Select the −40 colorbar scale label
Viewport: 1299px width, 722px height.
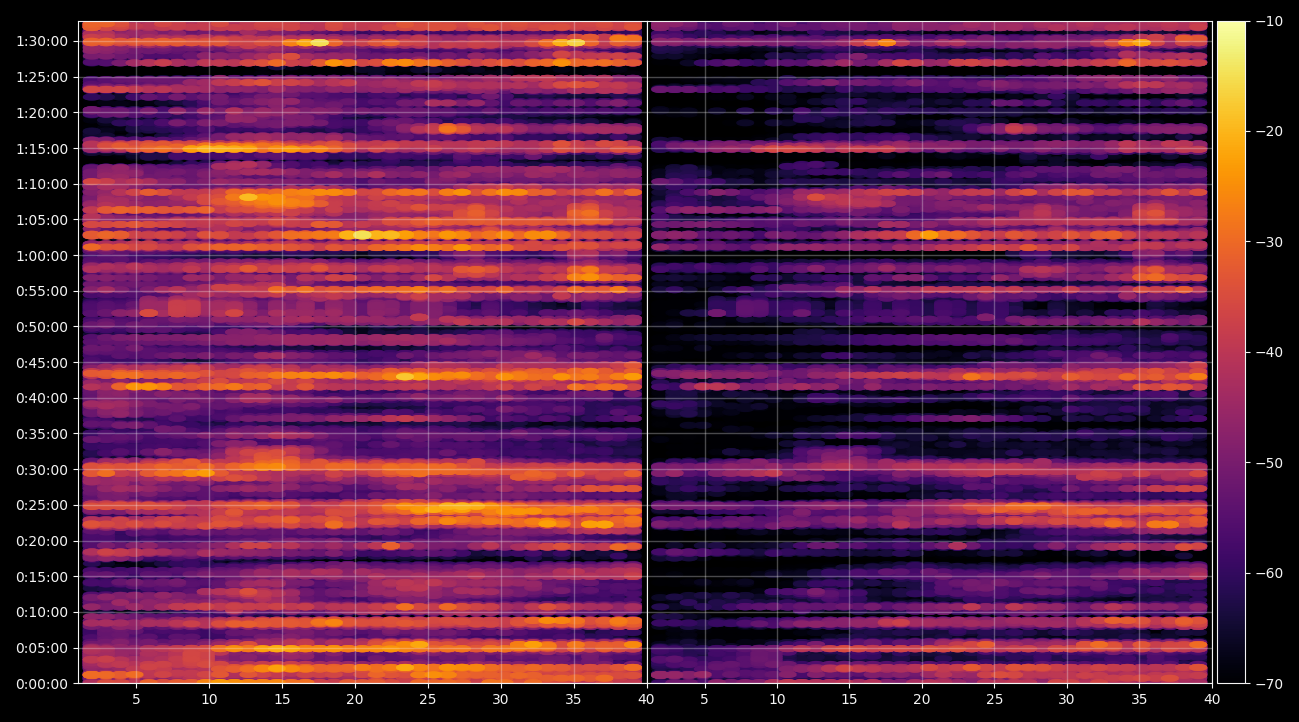coord(1269,352)
